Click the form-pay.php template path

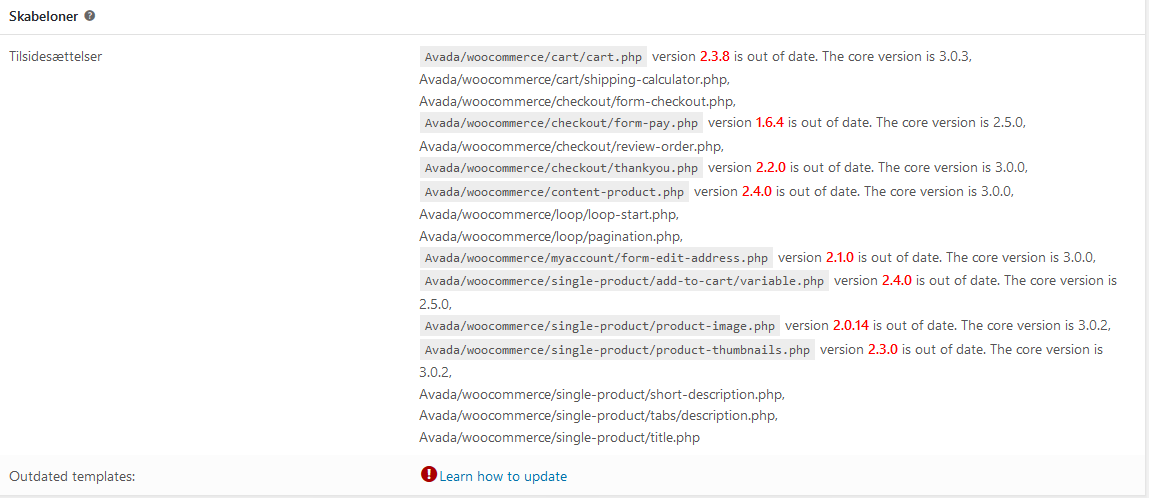click(561, 122)
